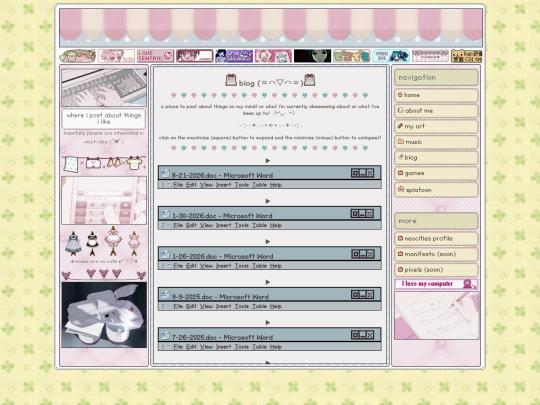
Task: Open Tools menu in the 7-26-2025.doc window
Action: pyautogui.click(x=242, y=347)
